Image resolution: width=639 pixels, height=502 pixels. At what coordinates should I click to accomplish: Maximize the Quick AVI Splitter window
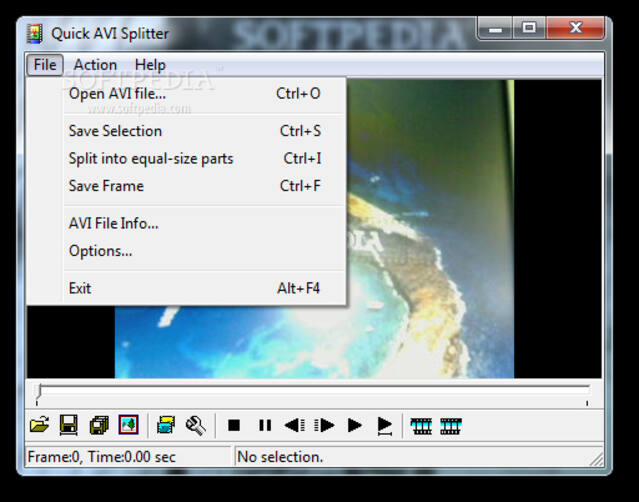[529, 29]
